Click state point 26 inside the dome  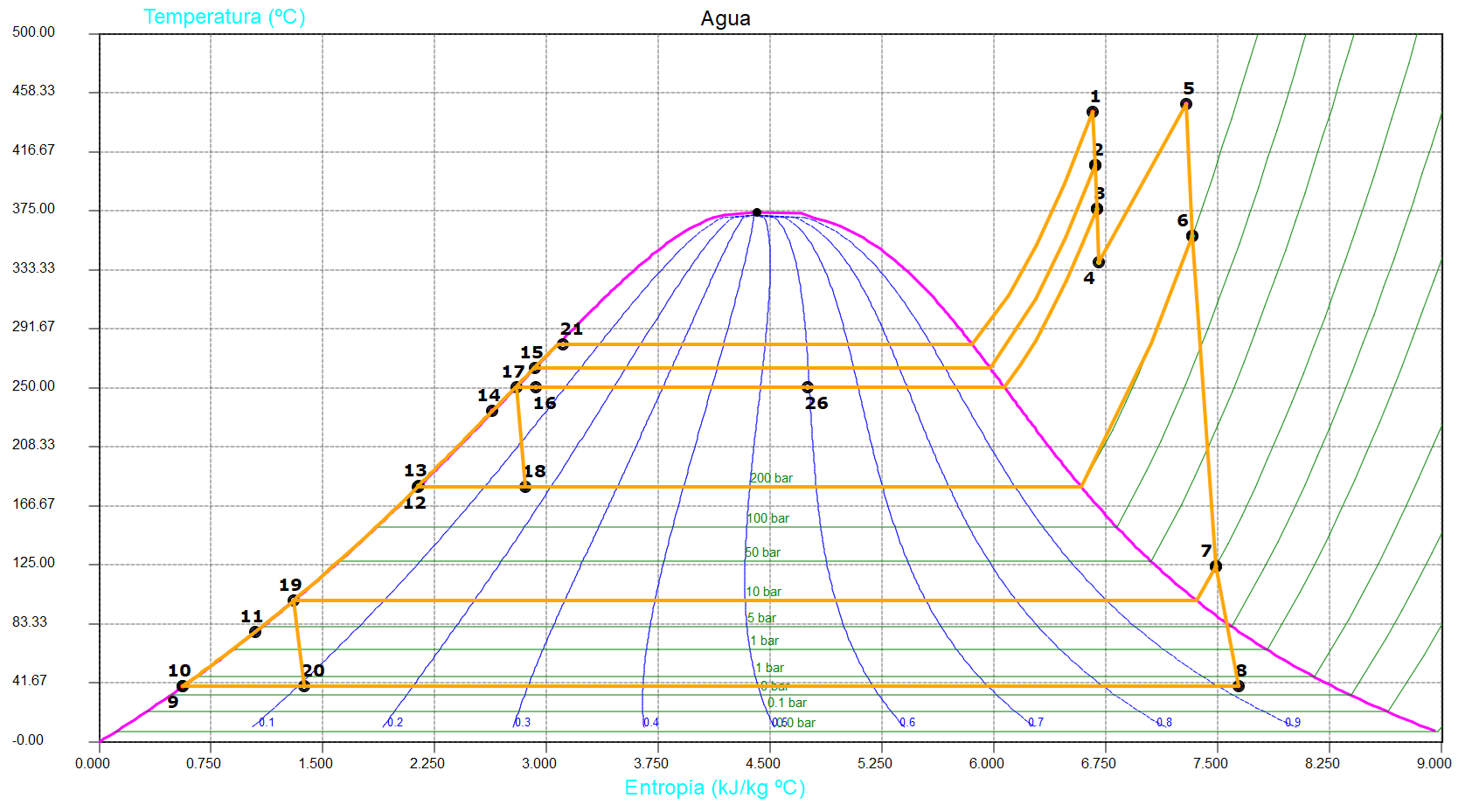[x=807, y=387]
